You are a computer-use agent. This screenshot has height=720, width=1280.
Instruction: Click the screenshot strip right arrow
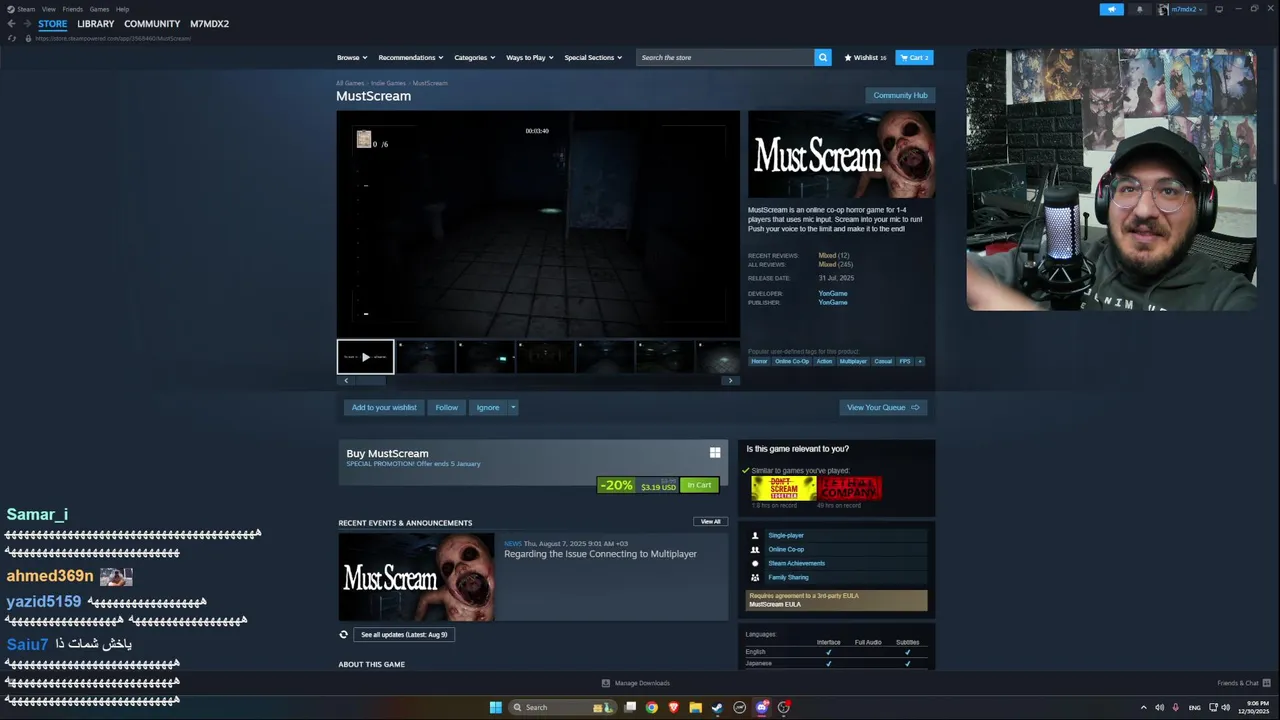click(730, 381)
